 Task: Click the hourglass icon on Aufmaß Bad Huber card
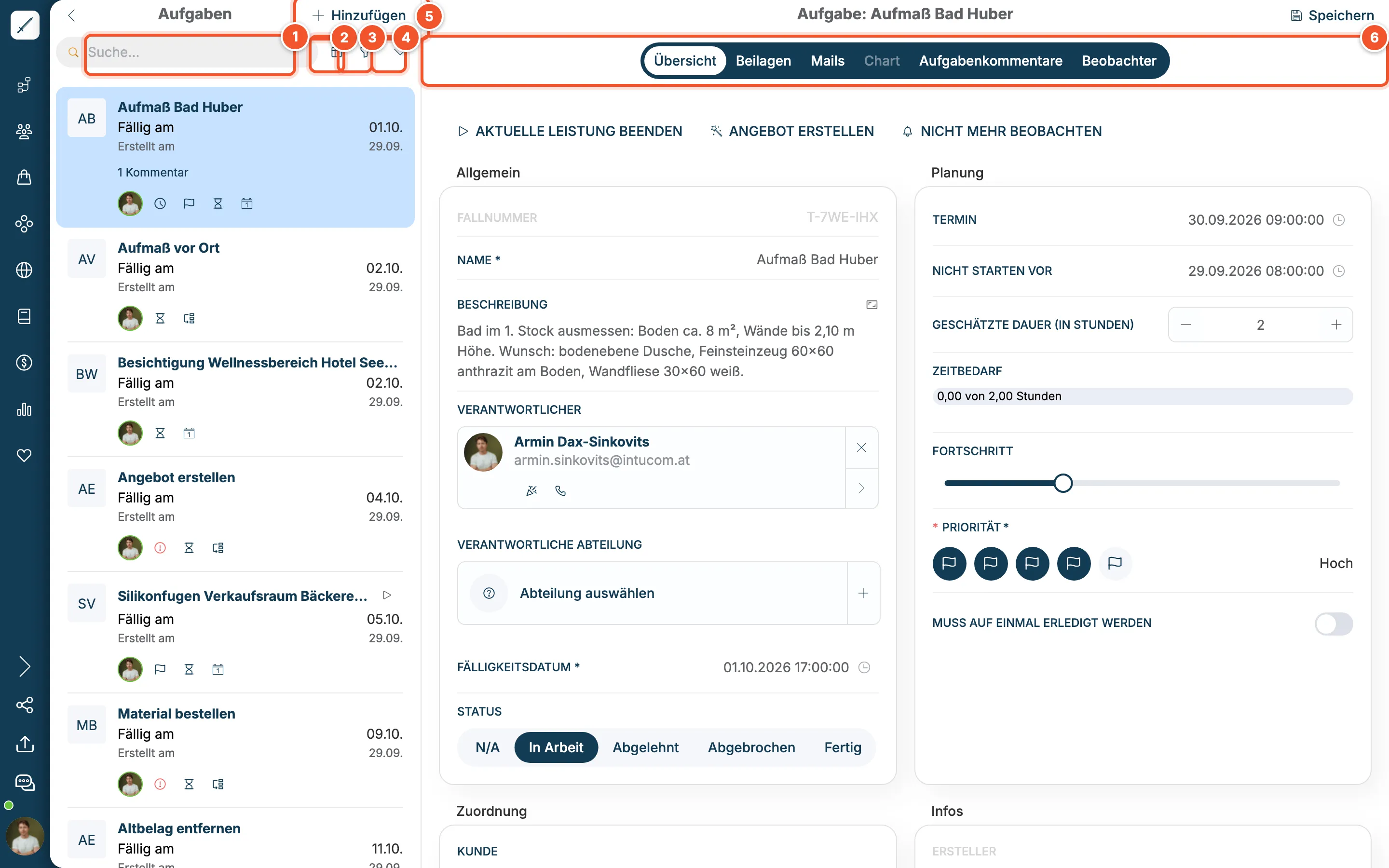(218, 204)
